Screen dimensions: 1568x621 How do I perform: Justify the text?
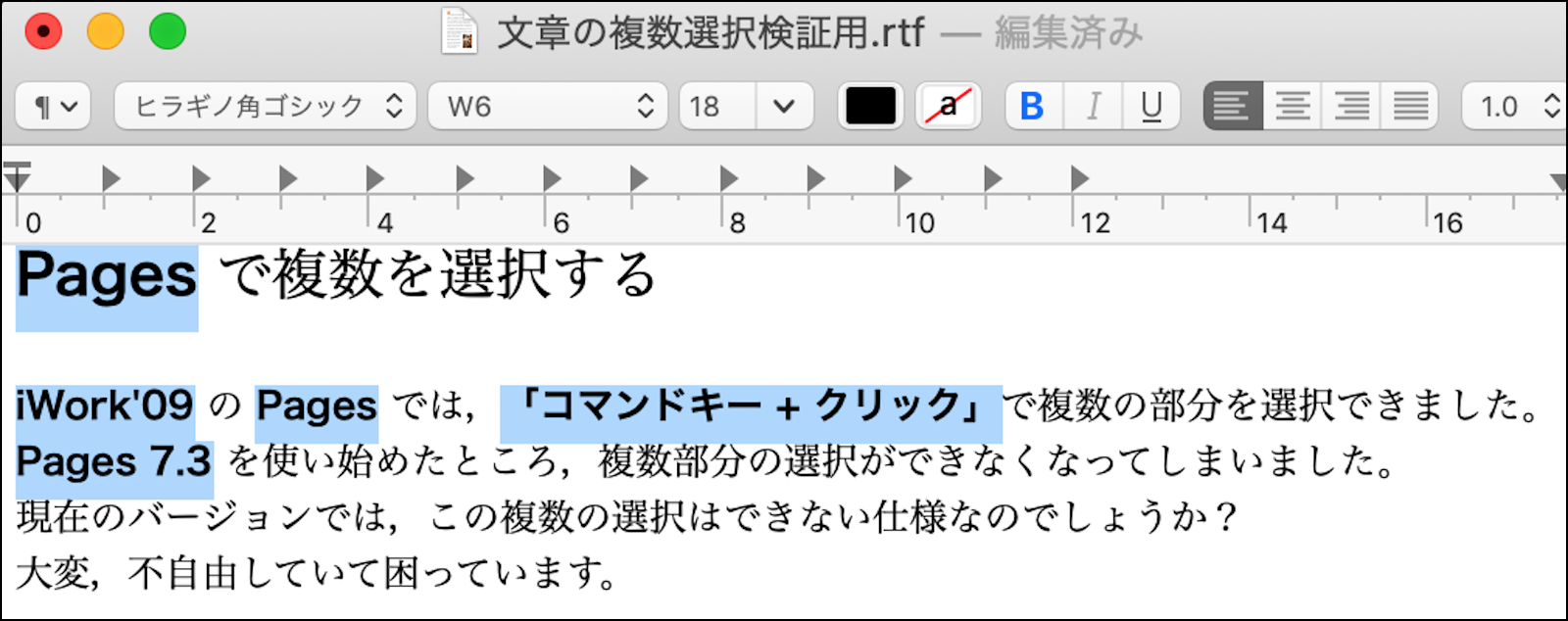(1410, 106)
